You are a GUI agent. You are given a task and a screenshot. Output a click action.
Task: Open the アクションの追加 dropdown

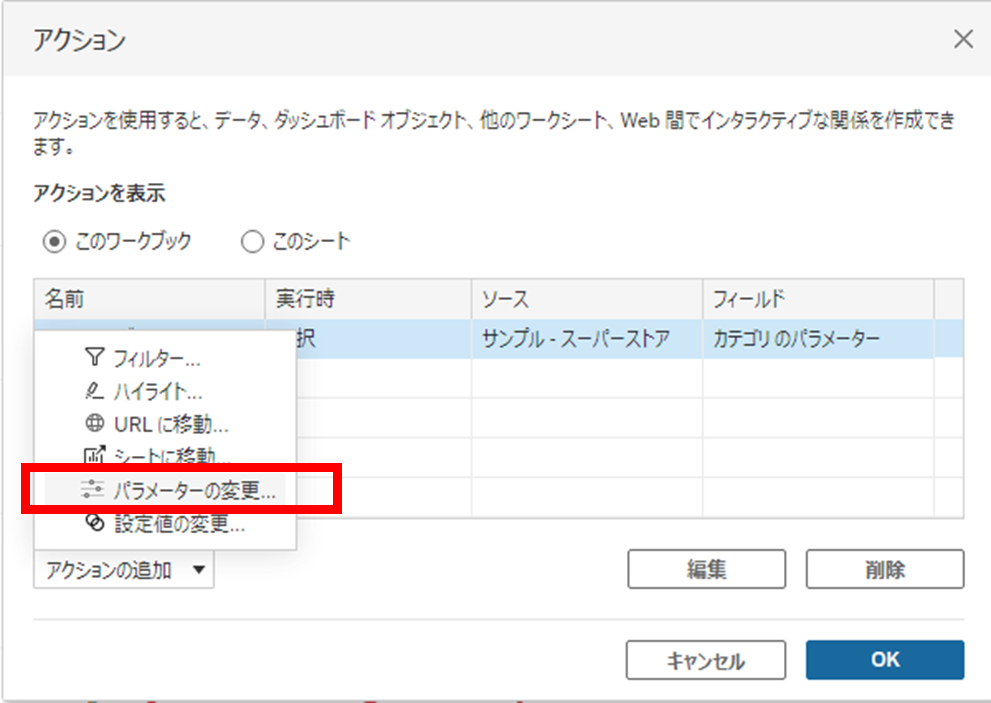123,571
